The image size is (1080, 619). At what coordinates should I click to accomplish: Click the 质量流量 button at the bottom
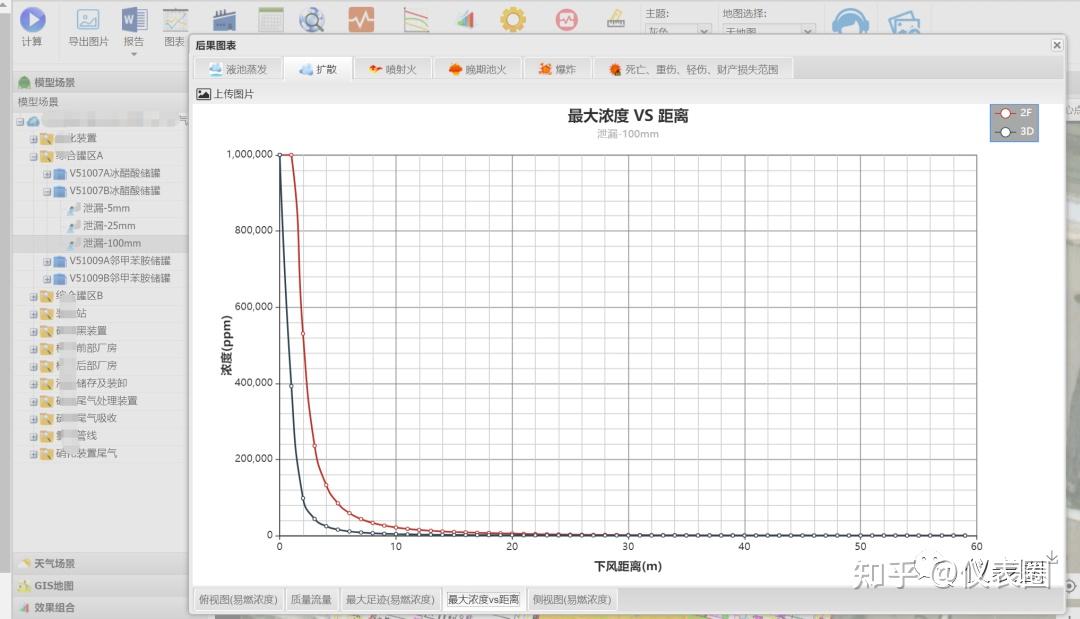point(310,599)
